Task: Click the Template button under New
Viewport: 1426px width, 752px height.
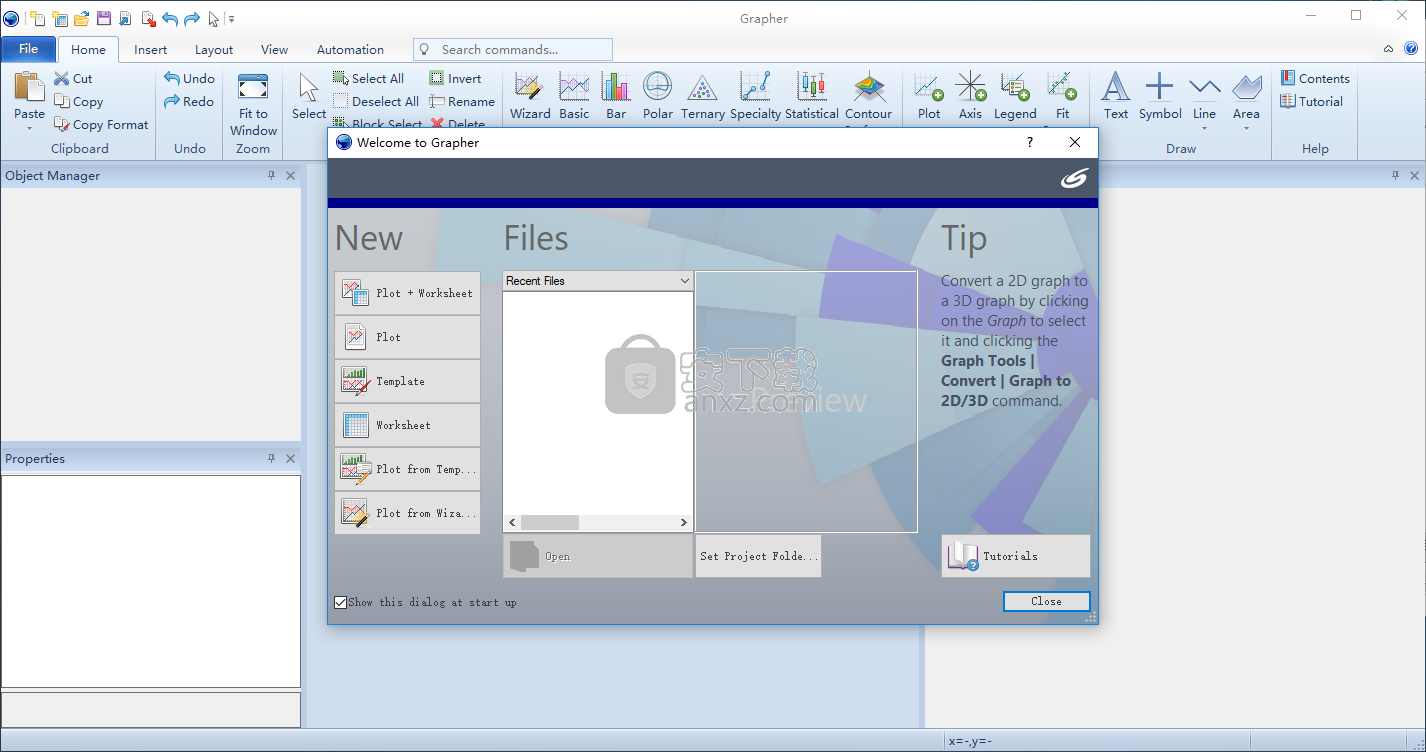Action: [x=407, y=381]
